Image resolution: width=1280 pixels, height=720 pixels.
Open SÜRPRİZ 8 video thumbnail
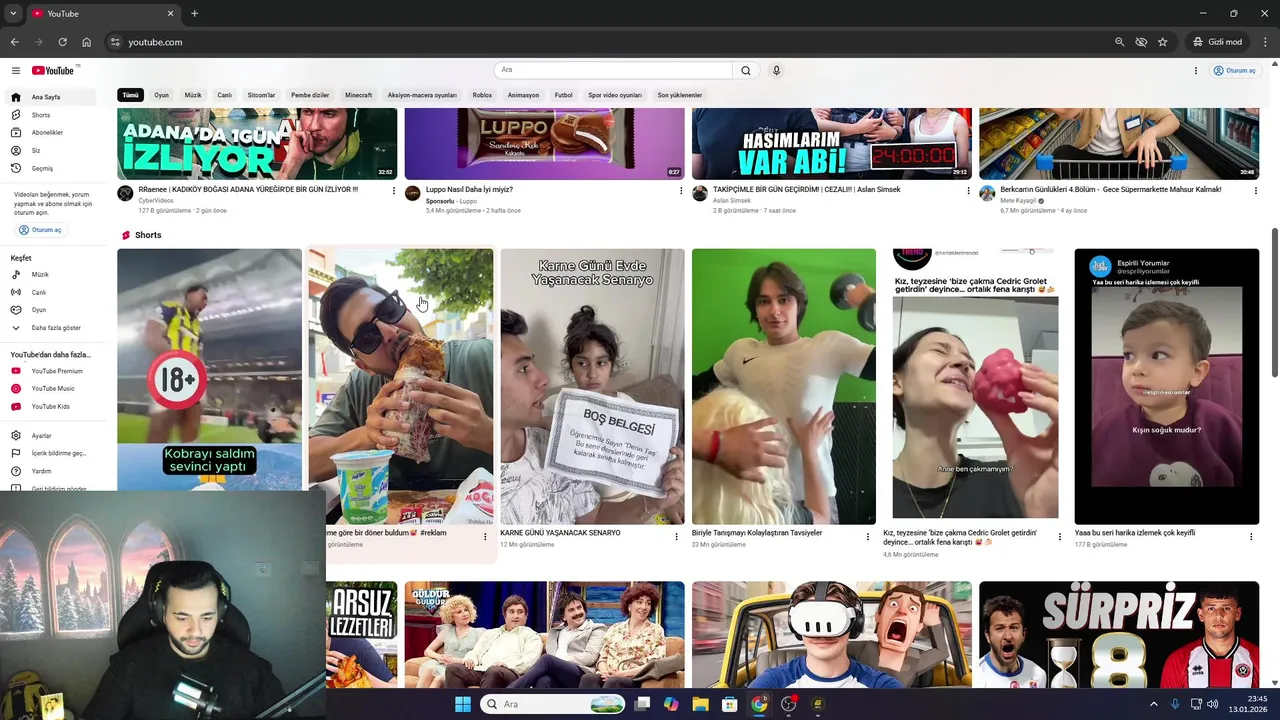pyautogui.click(x=1119, y=634)
